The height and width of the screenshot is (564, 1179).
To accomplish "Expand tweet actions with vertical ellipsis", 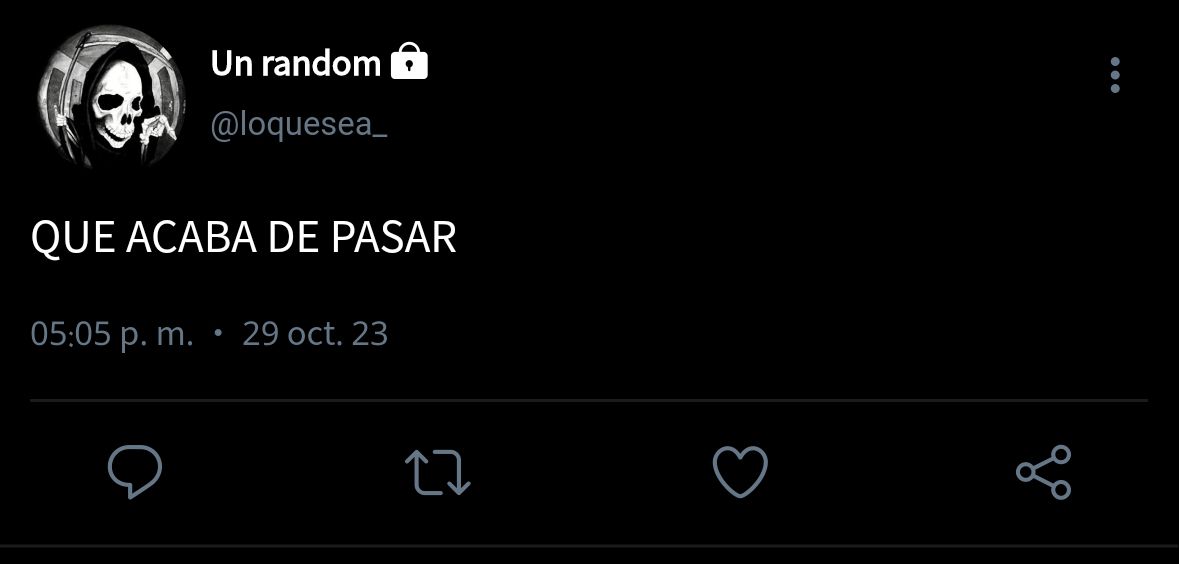I will (1115, 75).
